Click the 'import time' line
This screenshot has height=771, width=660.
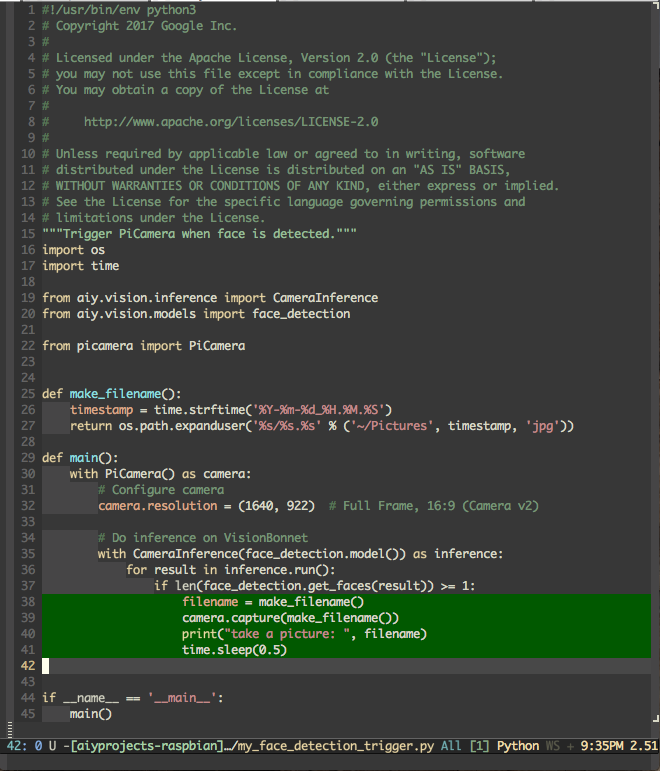(81, 266)
